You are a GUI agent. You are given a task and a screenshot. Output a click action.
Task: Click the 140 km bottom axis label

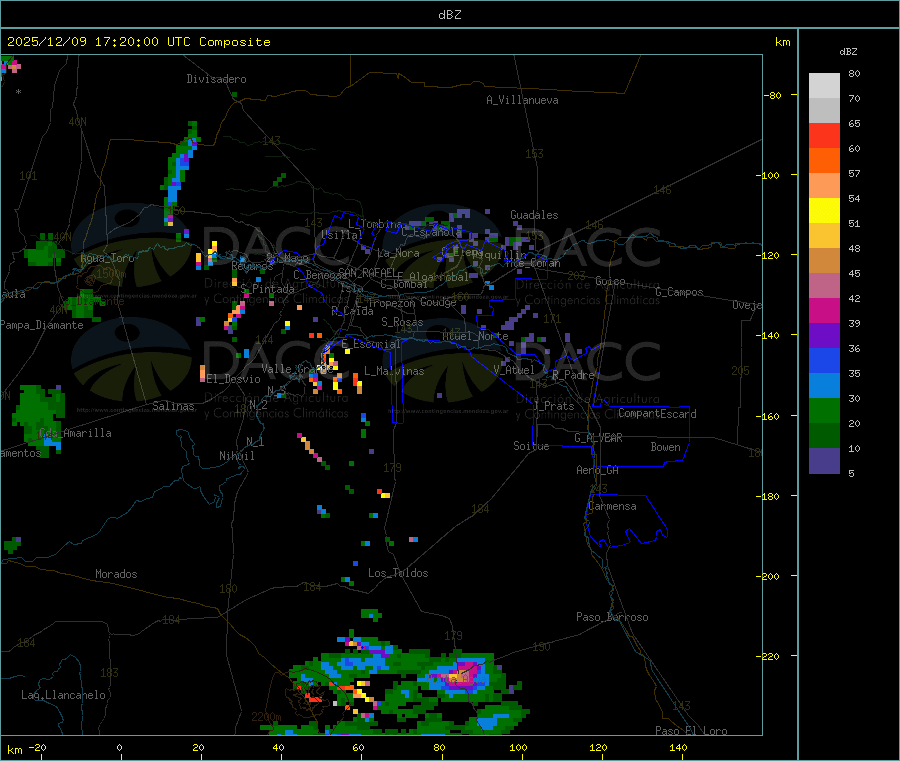[x=678, y=747]
